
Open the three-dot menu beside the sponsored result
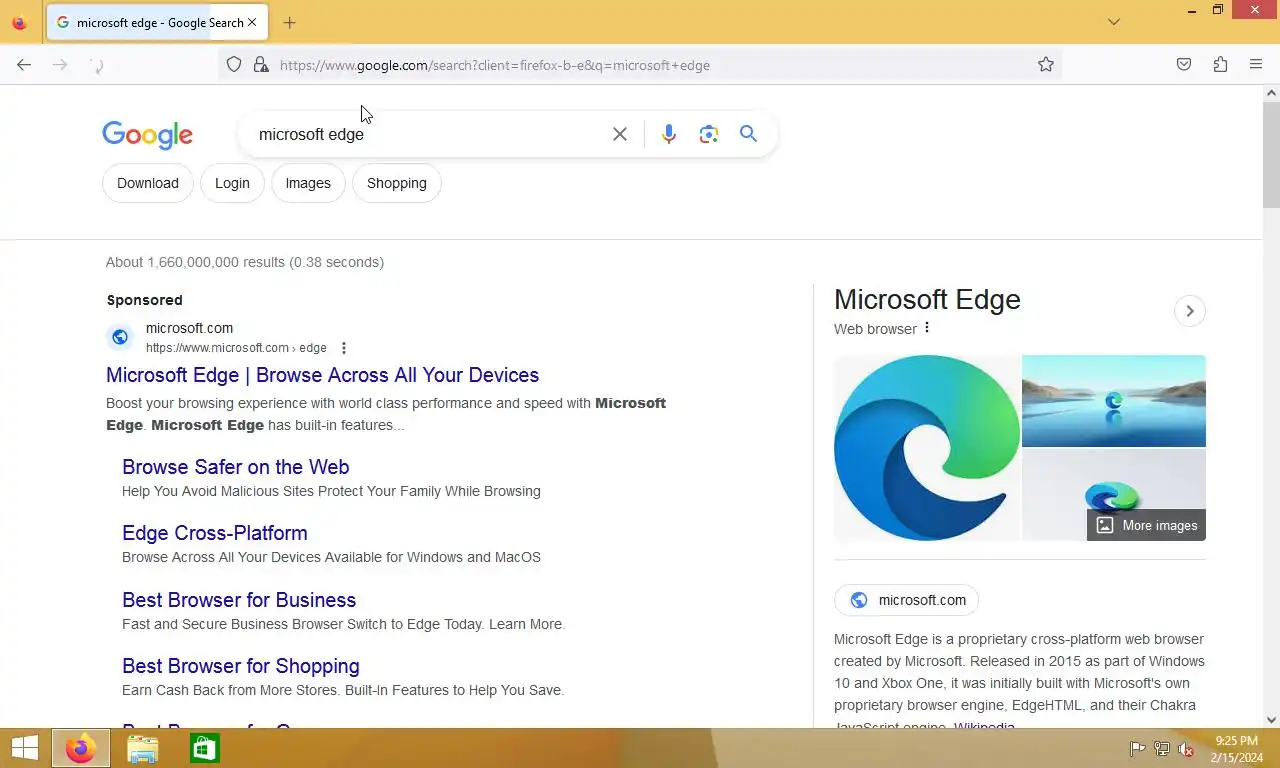[x=344, y=348]
